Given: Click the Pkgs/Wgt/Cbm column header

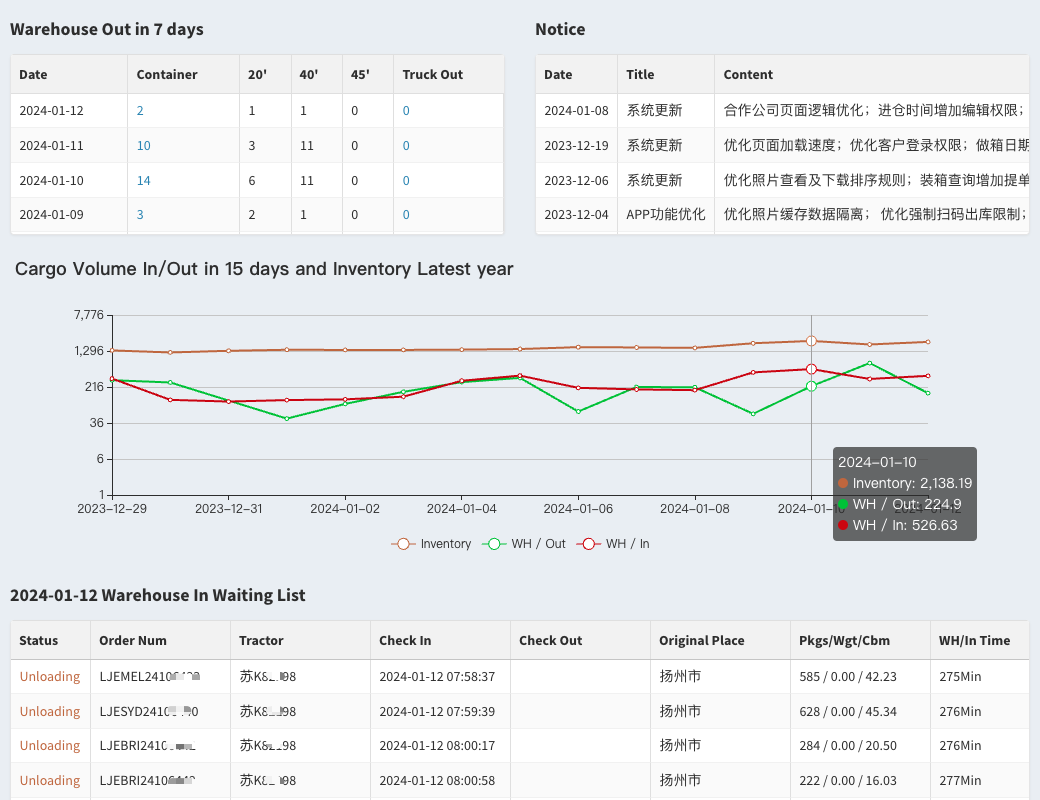Looking at the screenshot, I should pos(844,640).
